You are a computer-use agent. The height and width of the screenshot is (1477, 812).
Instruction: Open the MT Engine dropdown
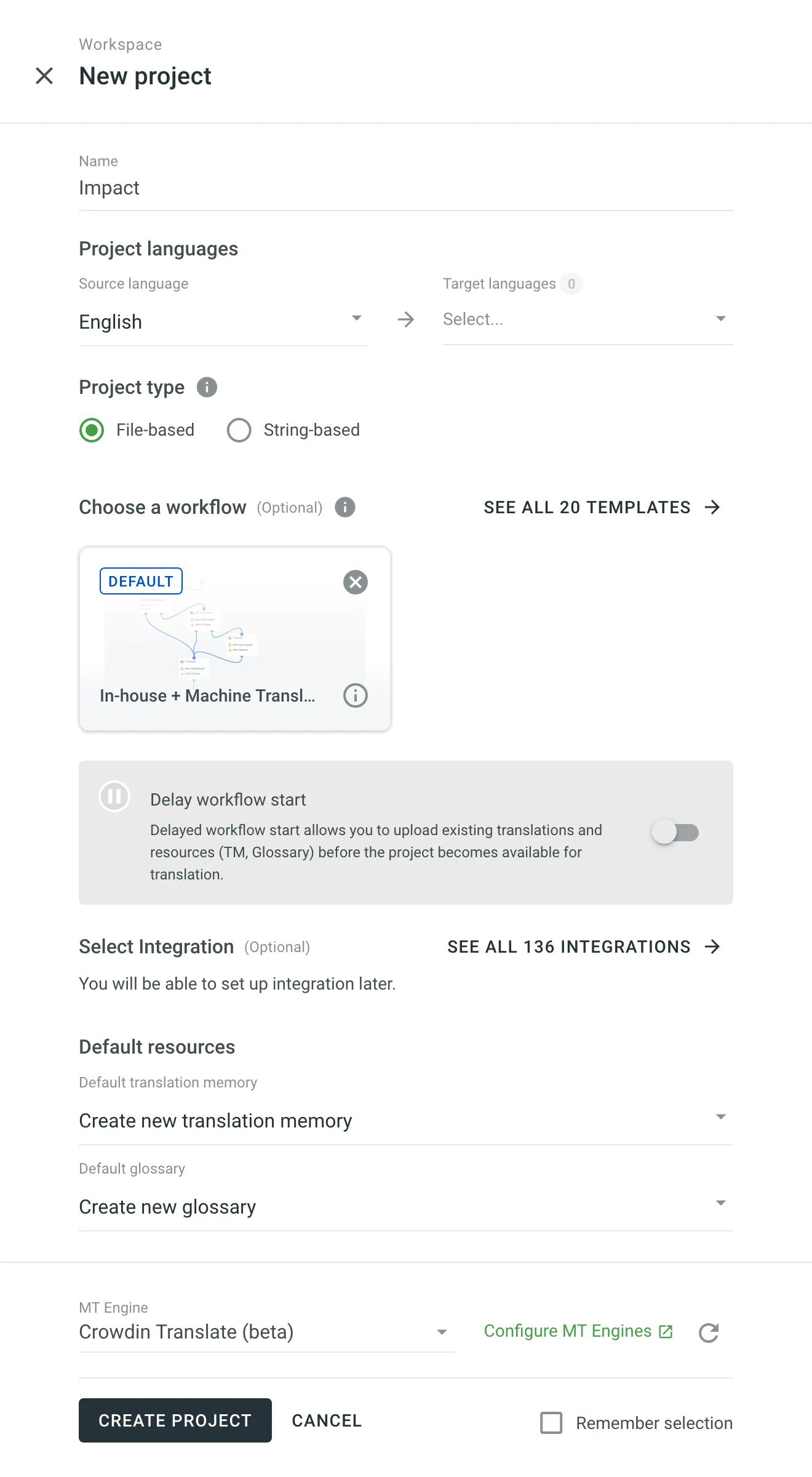(x=441, y=1332)
